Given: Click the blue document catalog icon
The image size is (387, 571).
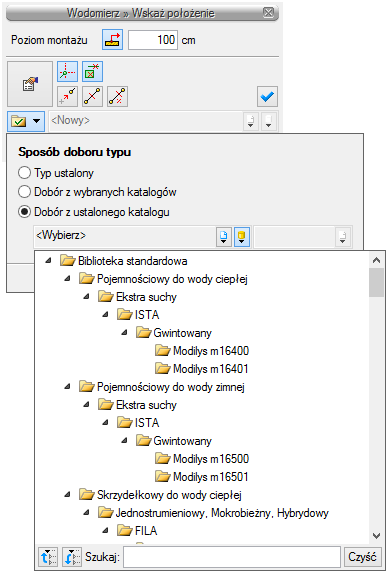Looking at the screenshot, I should pos(224,237).
